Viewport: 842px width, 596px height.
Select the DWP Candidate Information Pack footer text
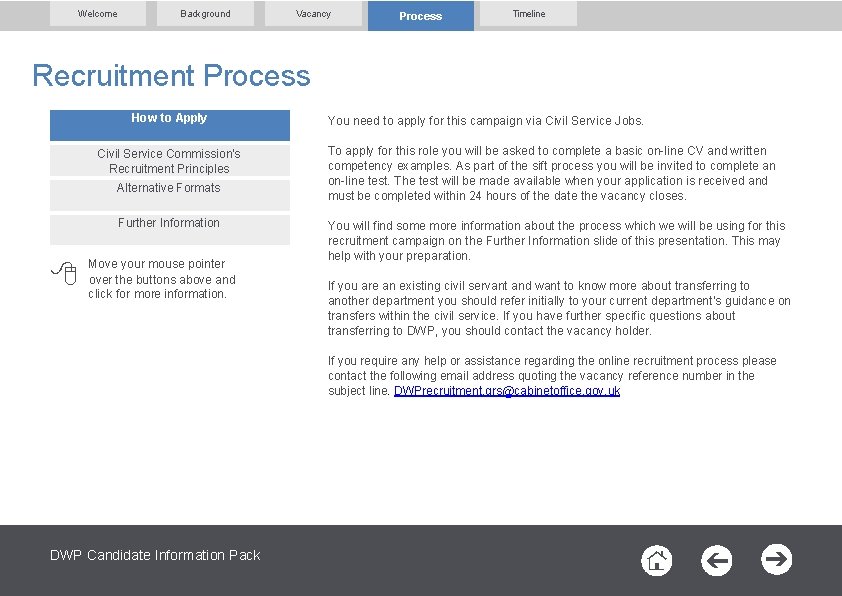[x=155, y=554]
